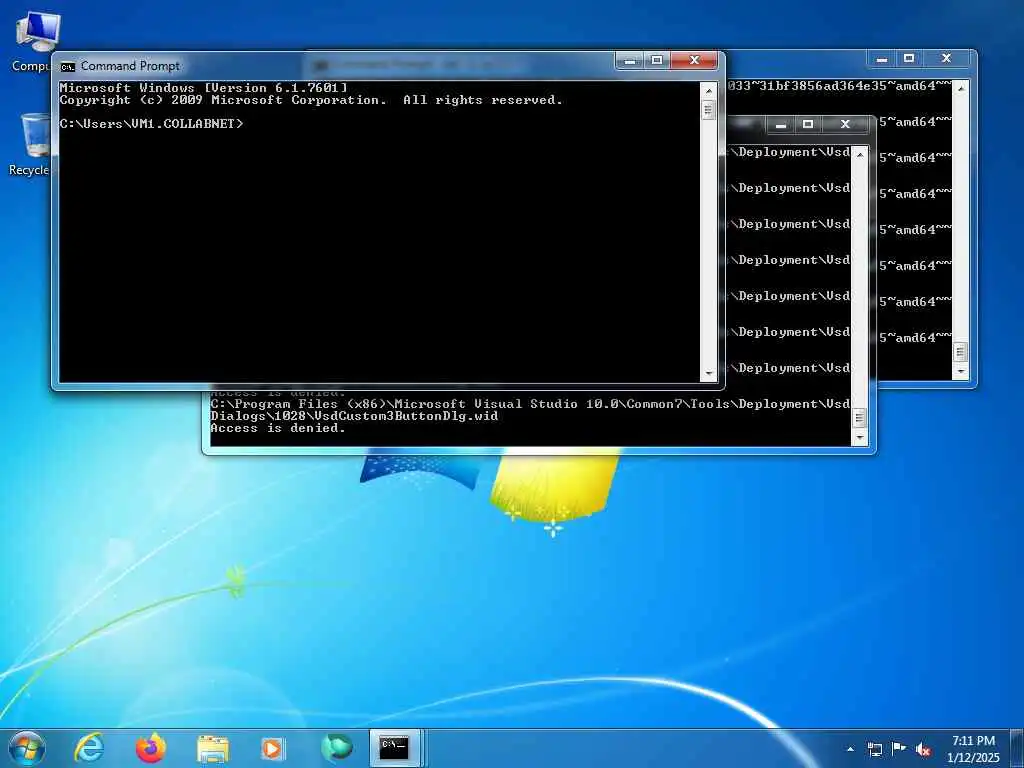Minimize the rear amd64 console window

click(x=882, y=58)
